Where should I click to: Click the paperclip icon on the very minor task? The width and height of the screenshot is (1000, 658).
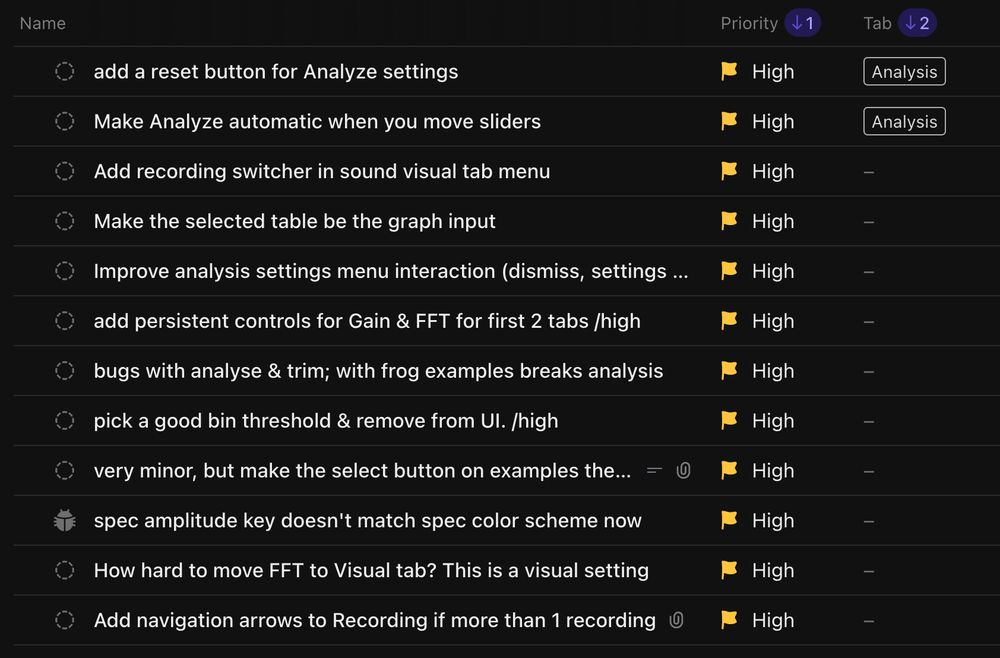pos(683,470)
